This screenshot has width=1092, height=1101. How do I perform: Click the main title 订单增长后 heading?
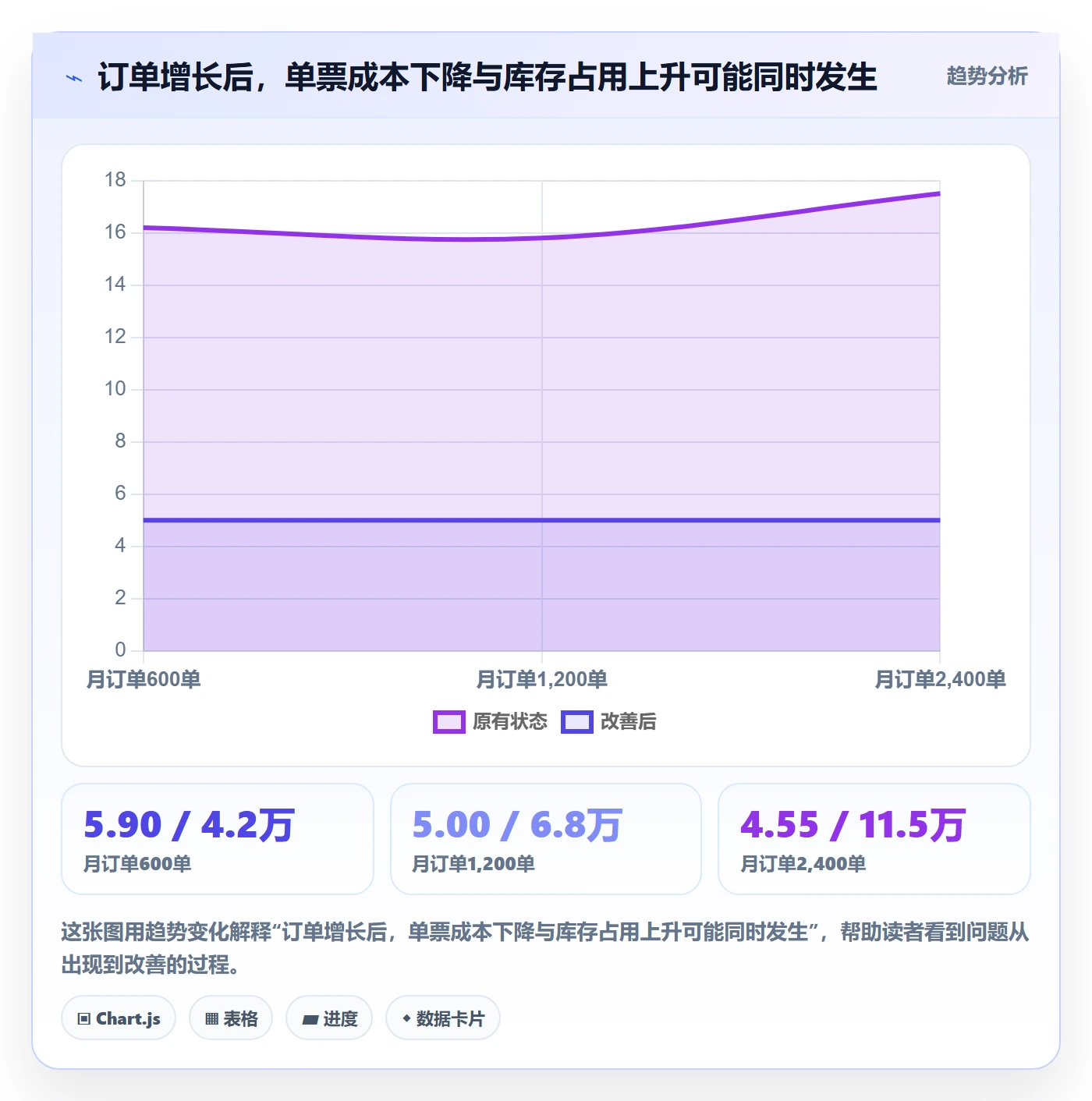(x=487, y=77)
